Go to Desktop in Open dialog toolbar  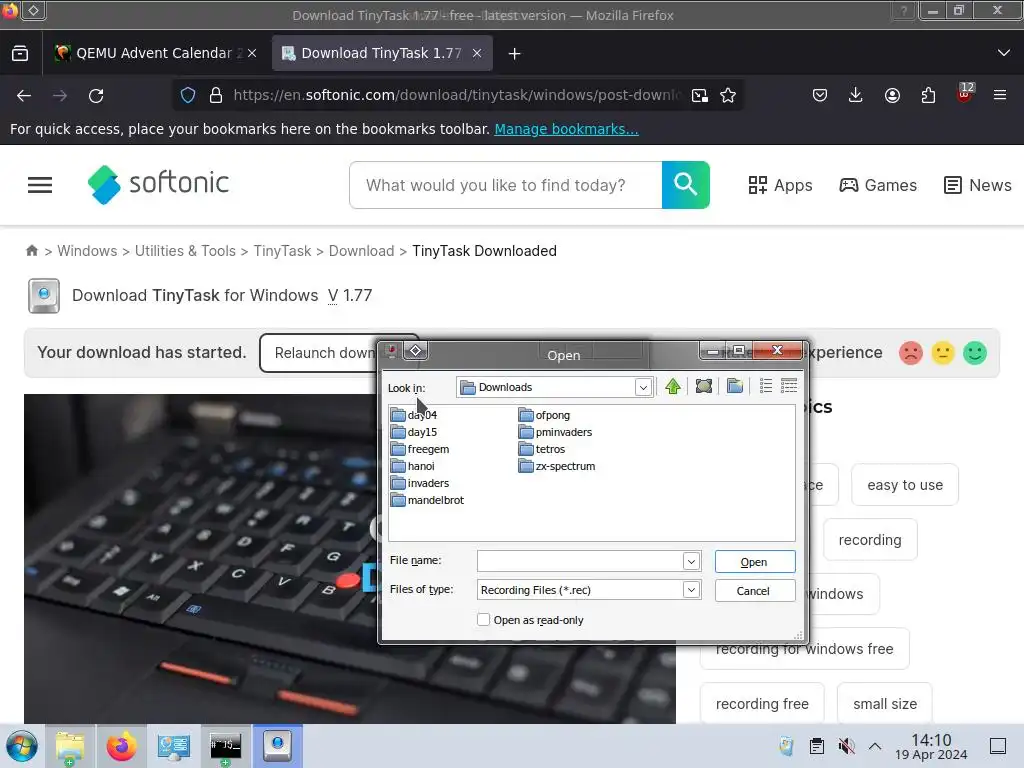click(x=703, y=387)
